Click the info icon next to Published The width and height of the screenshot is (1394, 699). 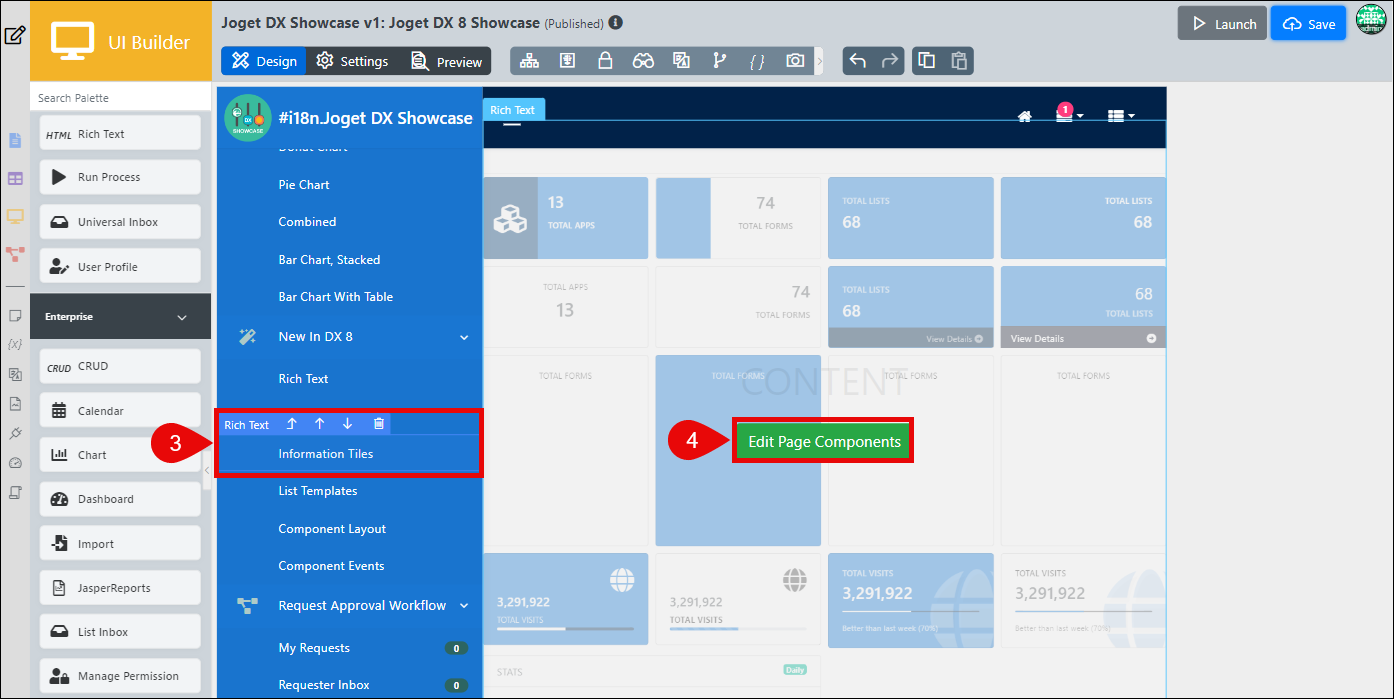coord(615,22)
